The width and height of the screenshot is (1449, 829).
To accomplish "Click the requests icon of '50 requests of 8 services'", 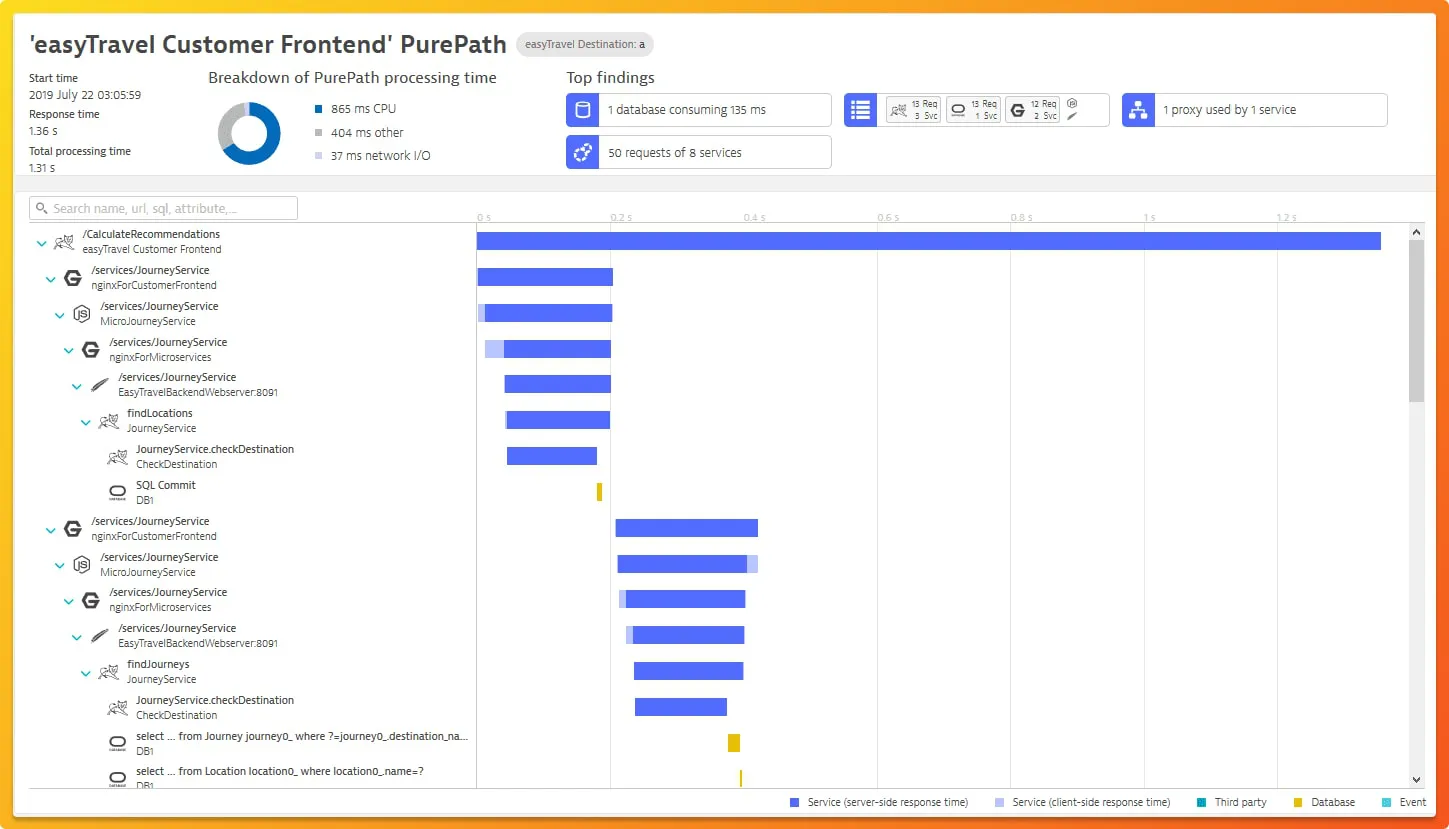I will [583, 152].
